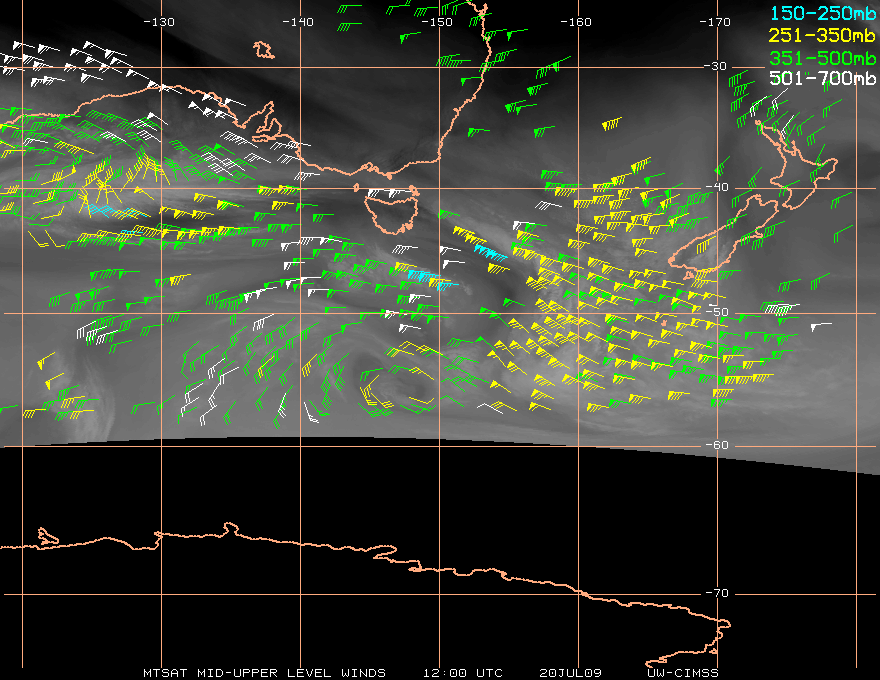Click the -60 latitude label
This screenshot has height=680, width=880.
click(717, 445)
